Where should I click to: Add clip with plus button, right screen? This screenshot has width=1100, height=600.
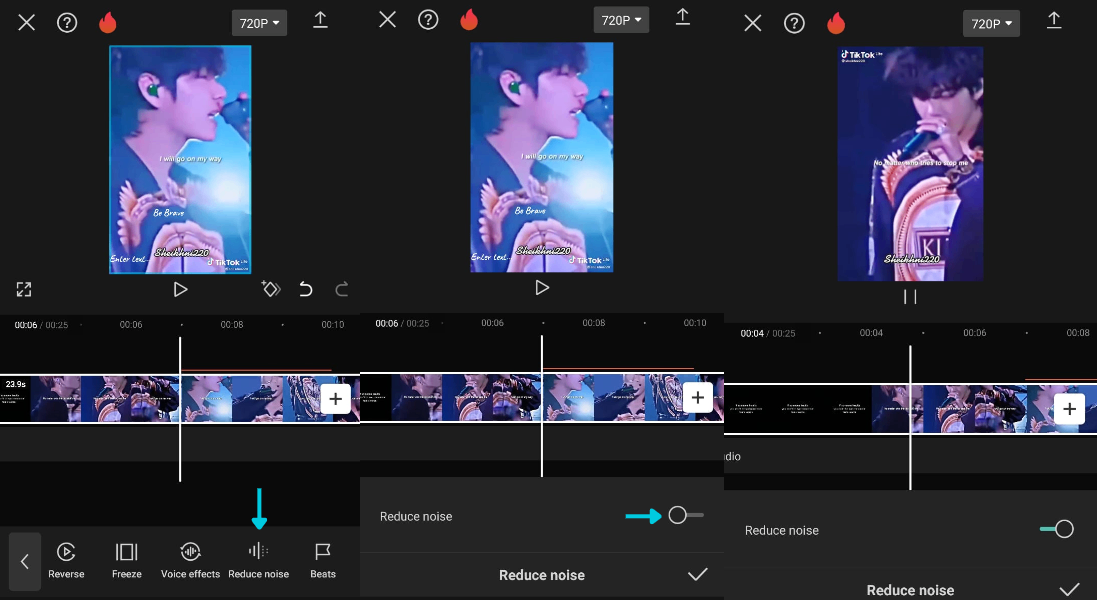[x=1069, y=408]
